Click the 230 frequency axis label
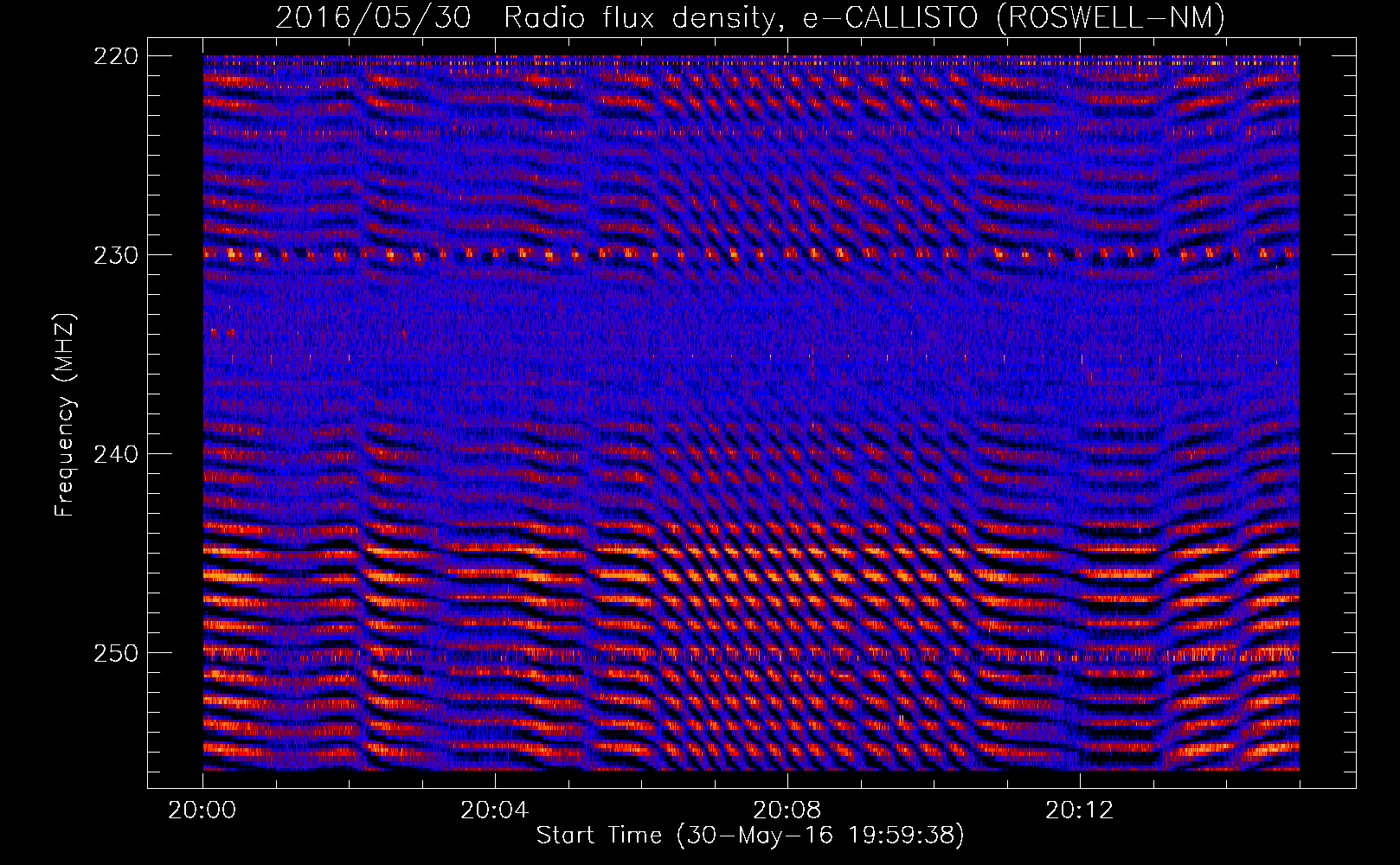This screenshot has height=865, width=1400. coord(115,255)
